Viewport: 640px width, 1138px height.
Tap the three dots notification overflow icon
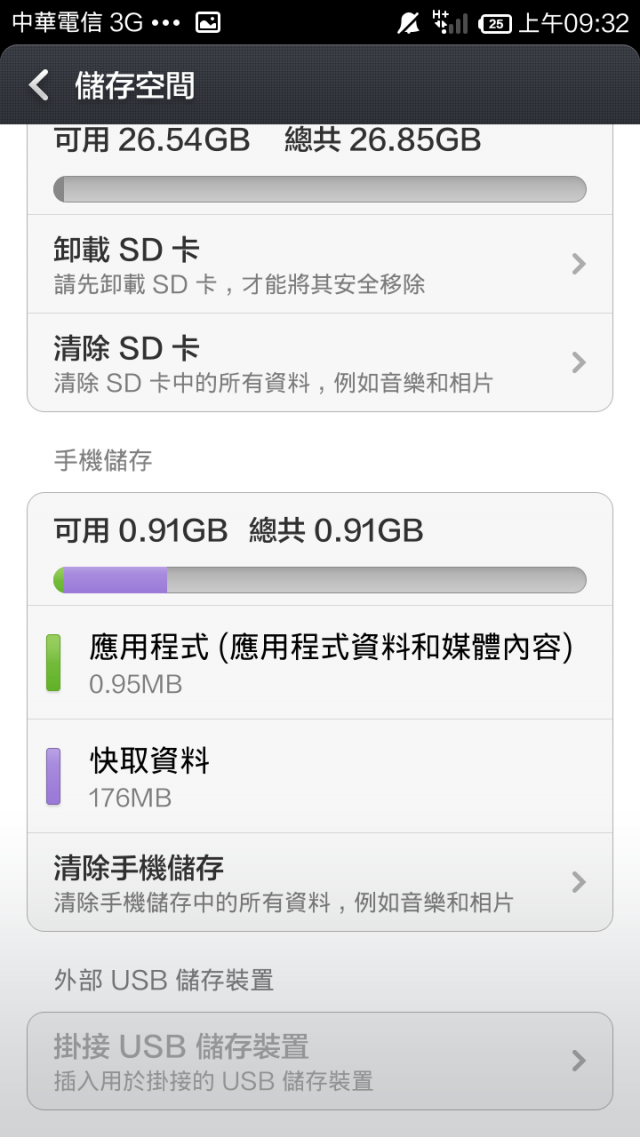tap(168, 24)
